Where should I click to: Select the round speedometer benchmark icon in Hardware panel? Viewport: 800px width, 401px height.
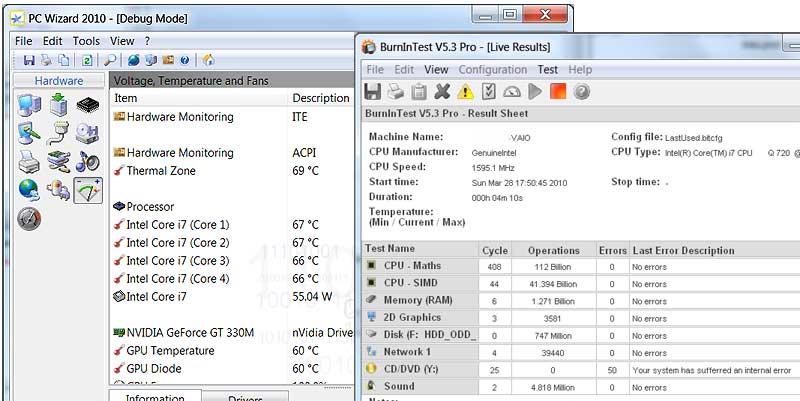click(x=29, y=219)
